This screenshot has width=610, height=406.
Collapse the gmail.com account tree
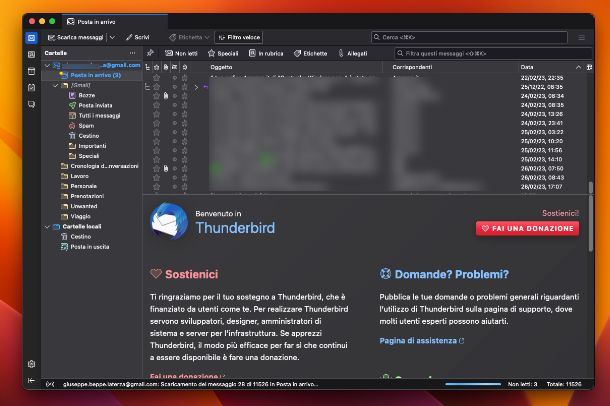coord(47,65)
